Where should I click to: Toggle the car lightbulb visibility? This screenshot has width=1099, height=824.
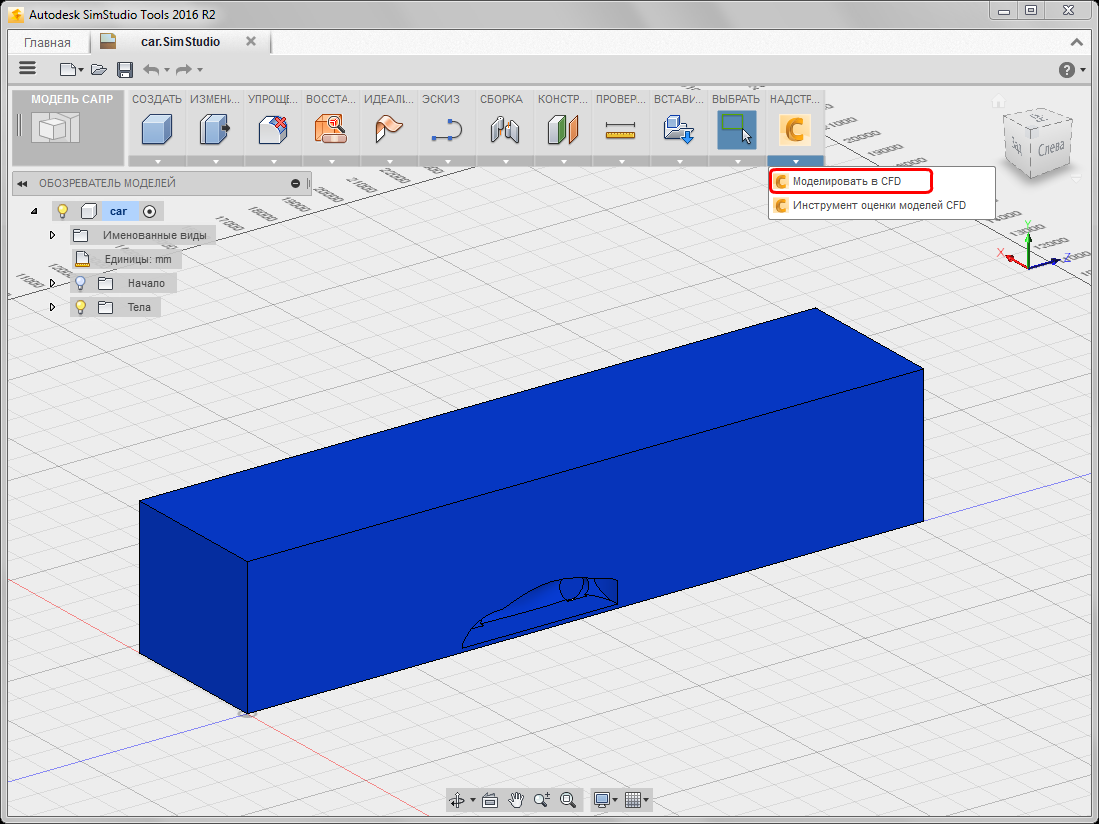click(x=62, y=211)
